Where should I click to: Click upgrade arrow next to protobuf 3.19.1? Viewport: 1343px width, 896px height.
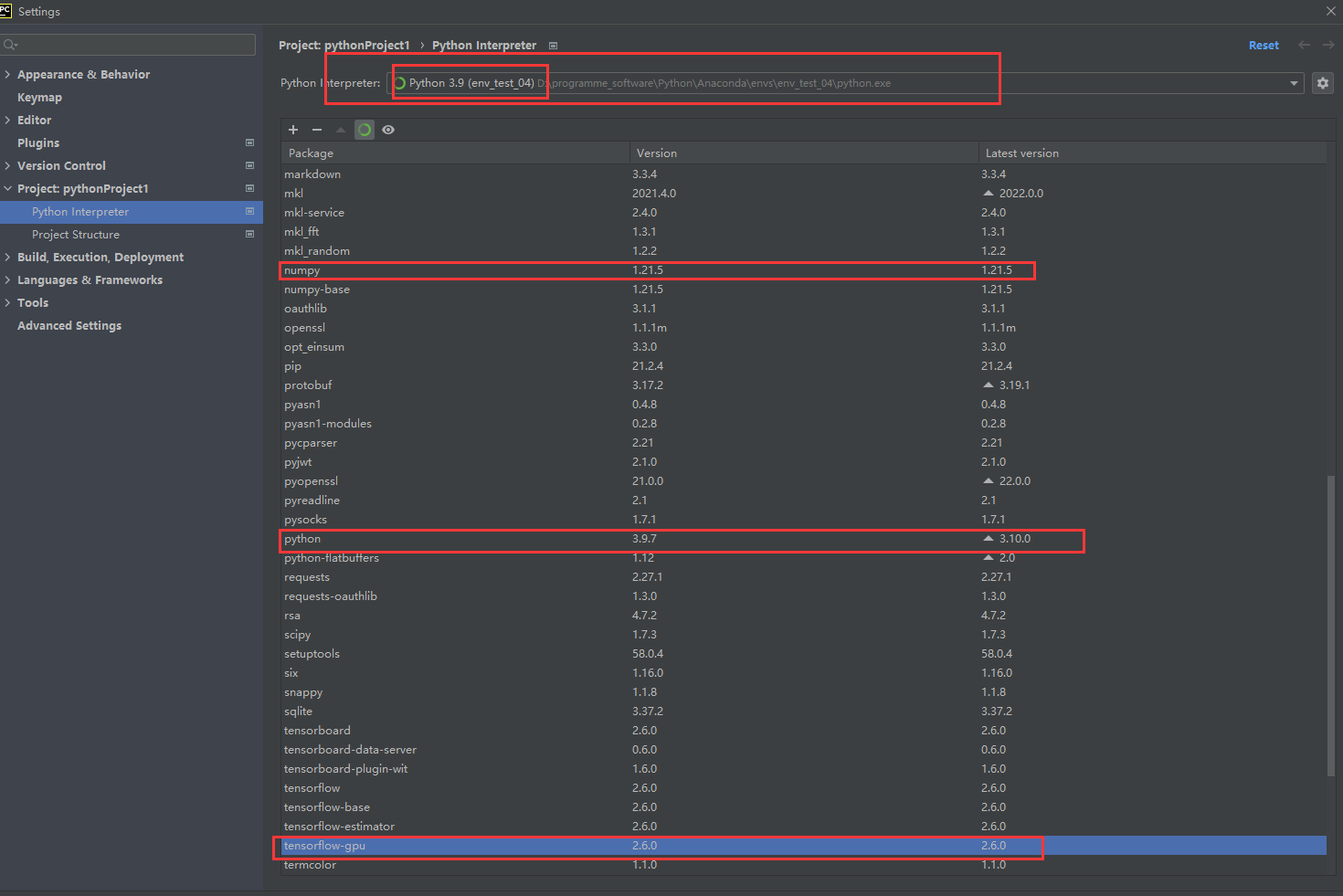click(988, 385)
